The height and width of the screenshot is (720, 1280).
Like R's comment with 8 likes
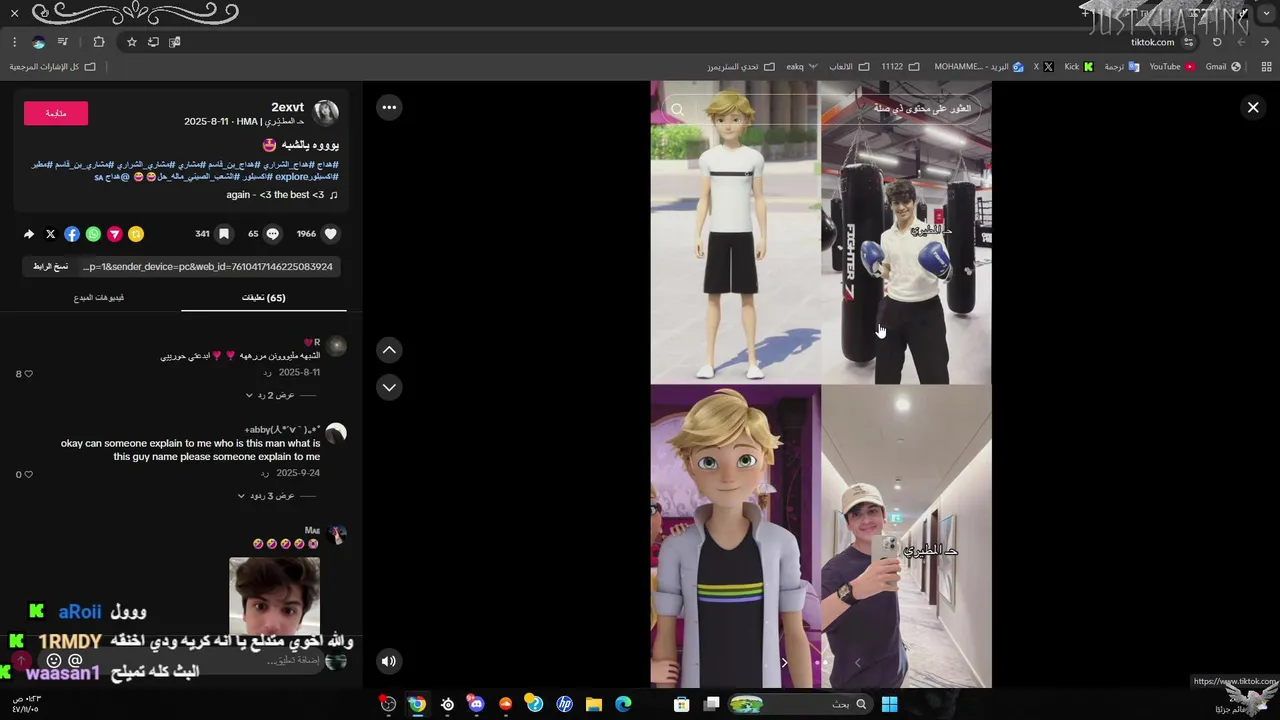click(x=27, y=374)
